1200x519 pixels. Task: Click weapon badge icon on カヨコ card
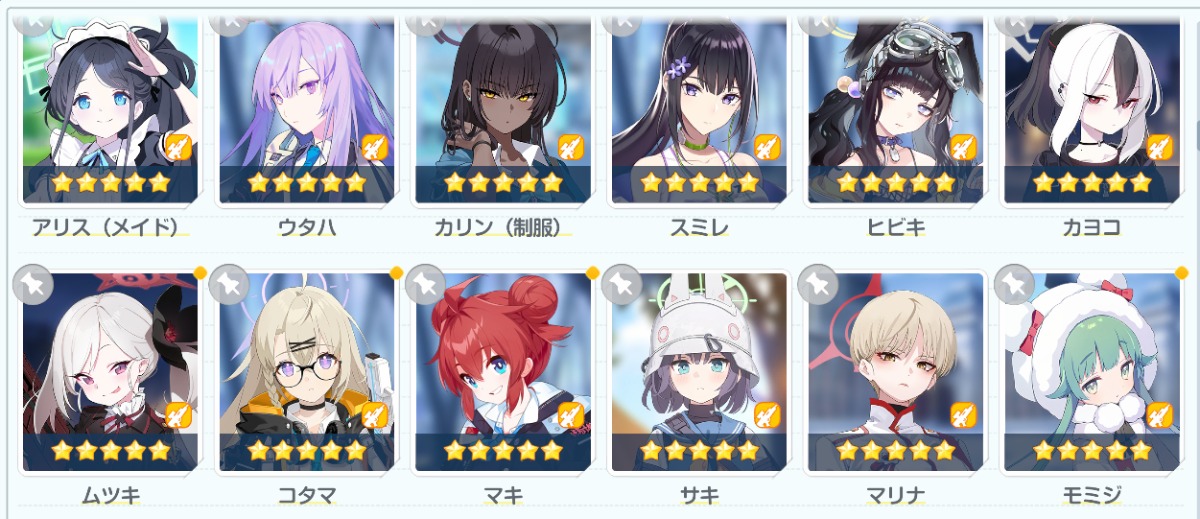pos(1160,147)
